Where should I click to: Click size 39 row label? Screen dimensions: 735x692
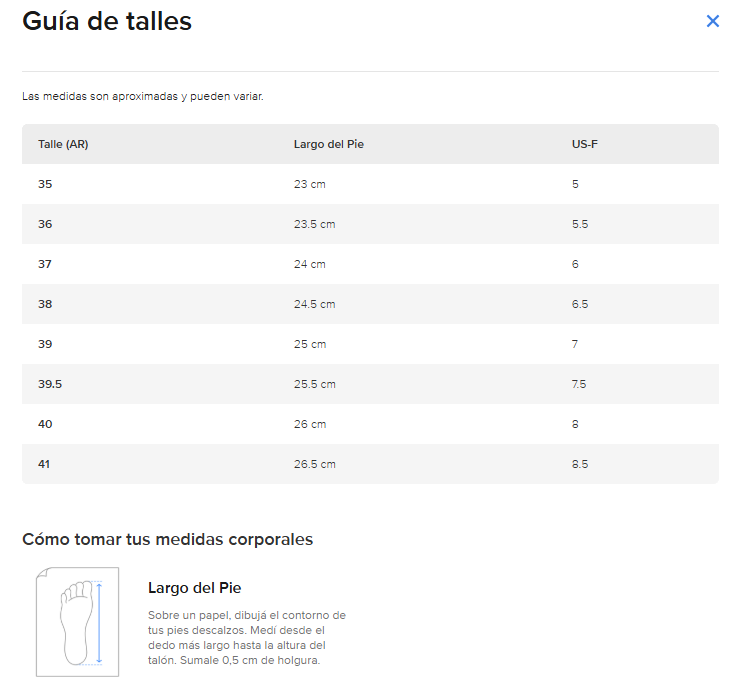pos(45,344)
